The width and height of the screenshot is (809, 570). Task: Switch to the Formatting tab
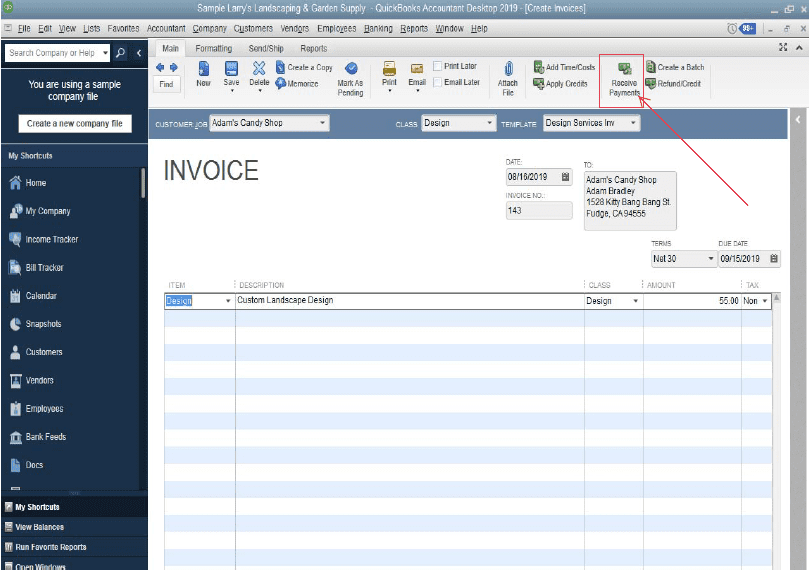pyautogui.click(x=214, y=48)
